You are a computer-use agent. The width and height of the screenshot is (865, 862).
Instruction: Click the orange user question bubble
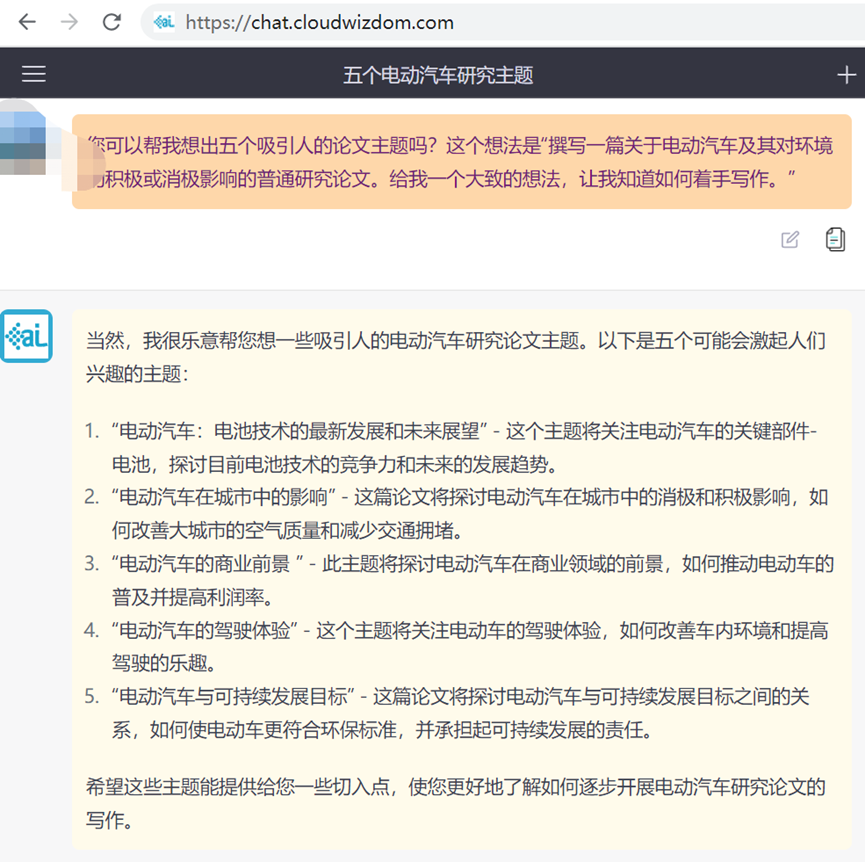462,162
